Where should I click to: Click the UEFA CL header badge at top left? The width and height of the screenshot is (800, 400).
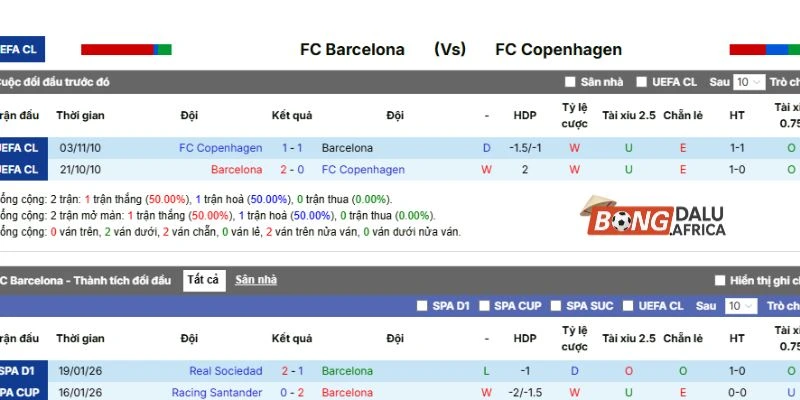coord(22,49)
